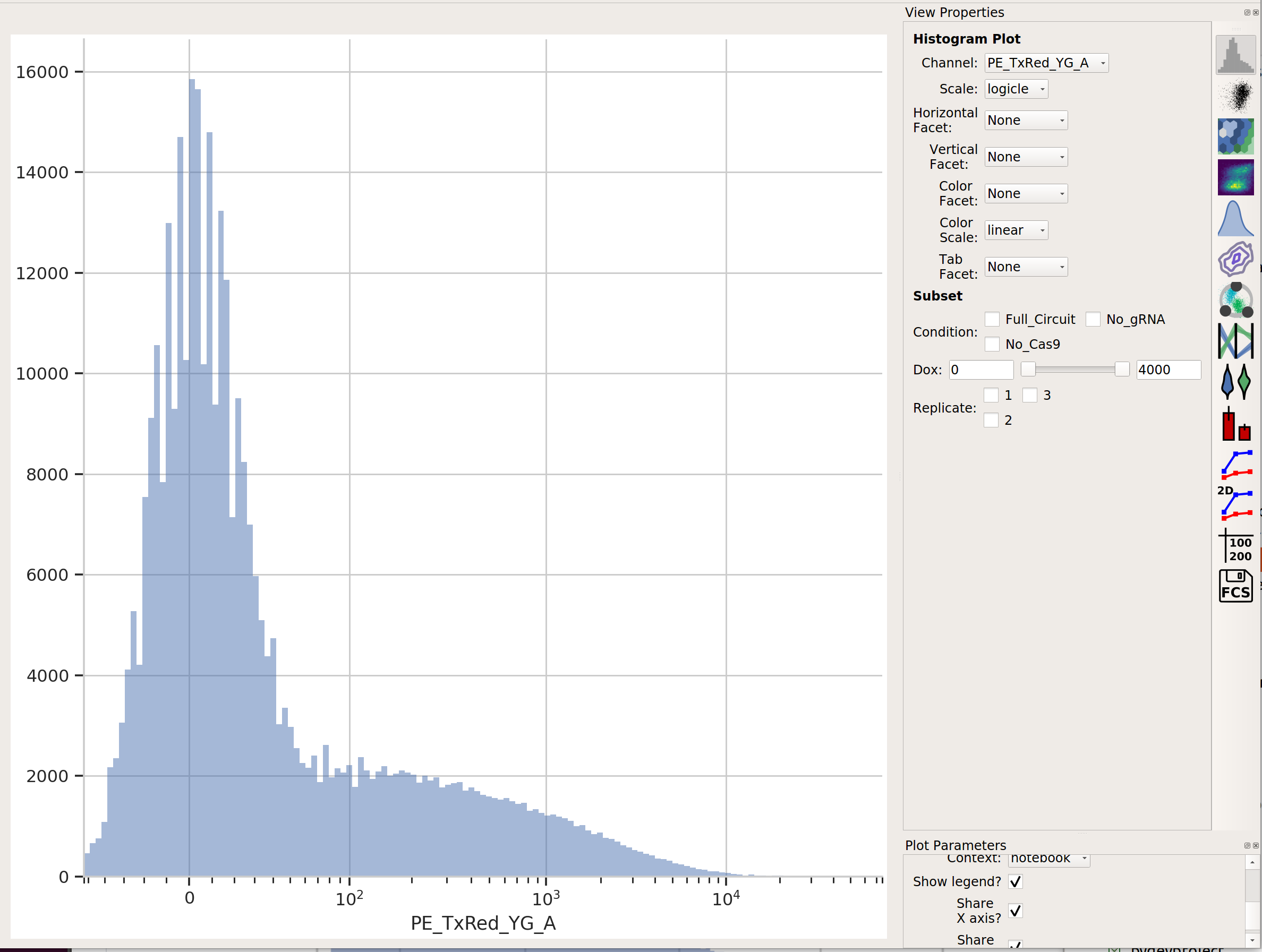Viewport: 1262px width, 952px height.
Task: Expand the Tab Facet dropdown
Action: (1026, 267)
